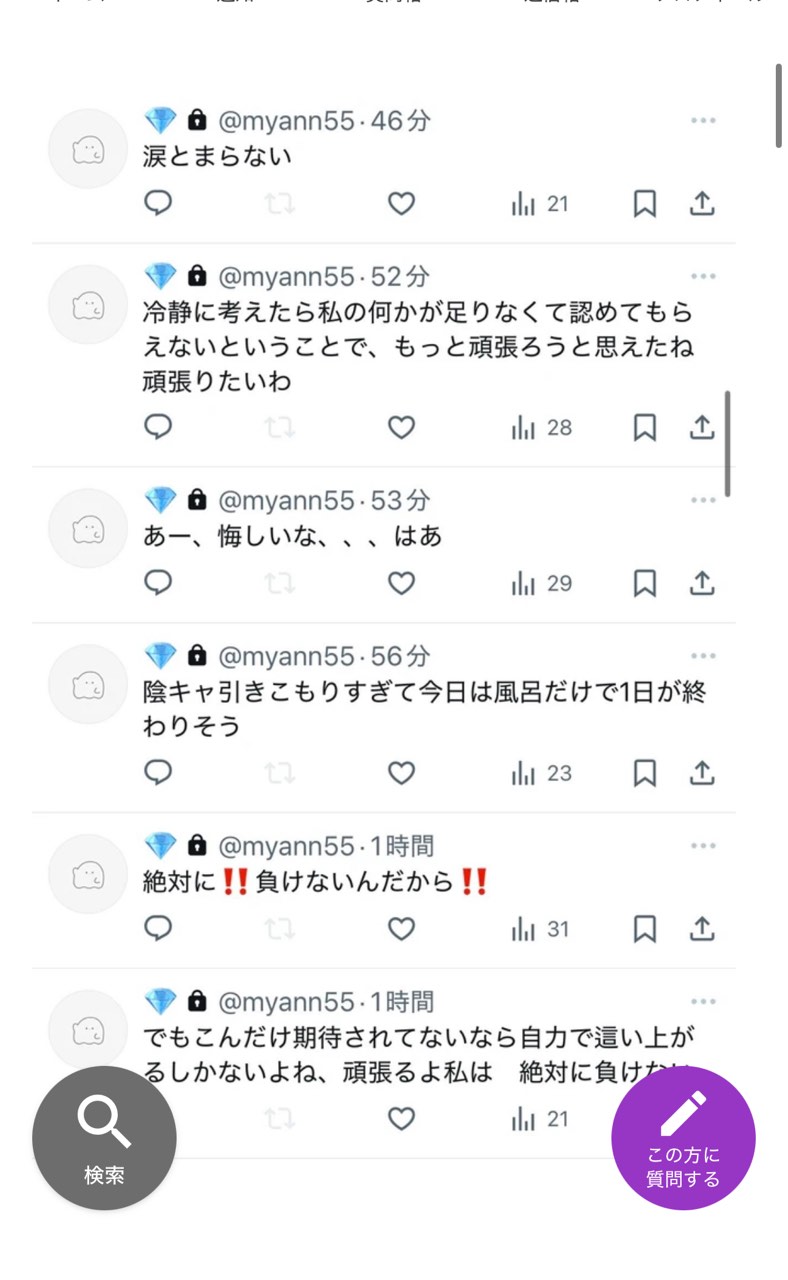The image size is (788, 1280).
Task: Share the 涙とまらない post
Action: [703, 204]
